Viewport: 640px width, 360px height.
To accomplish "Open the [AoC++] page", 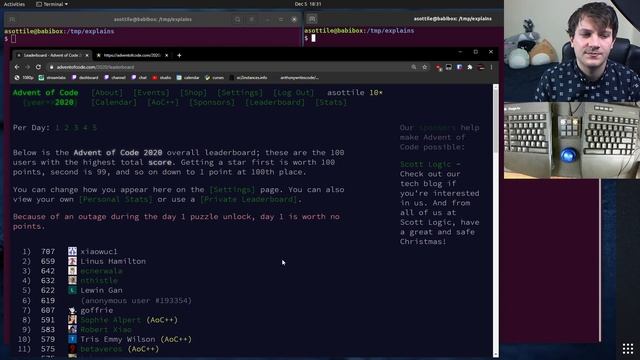I will 163,102.
